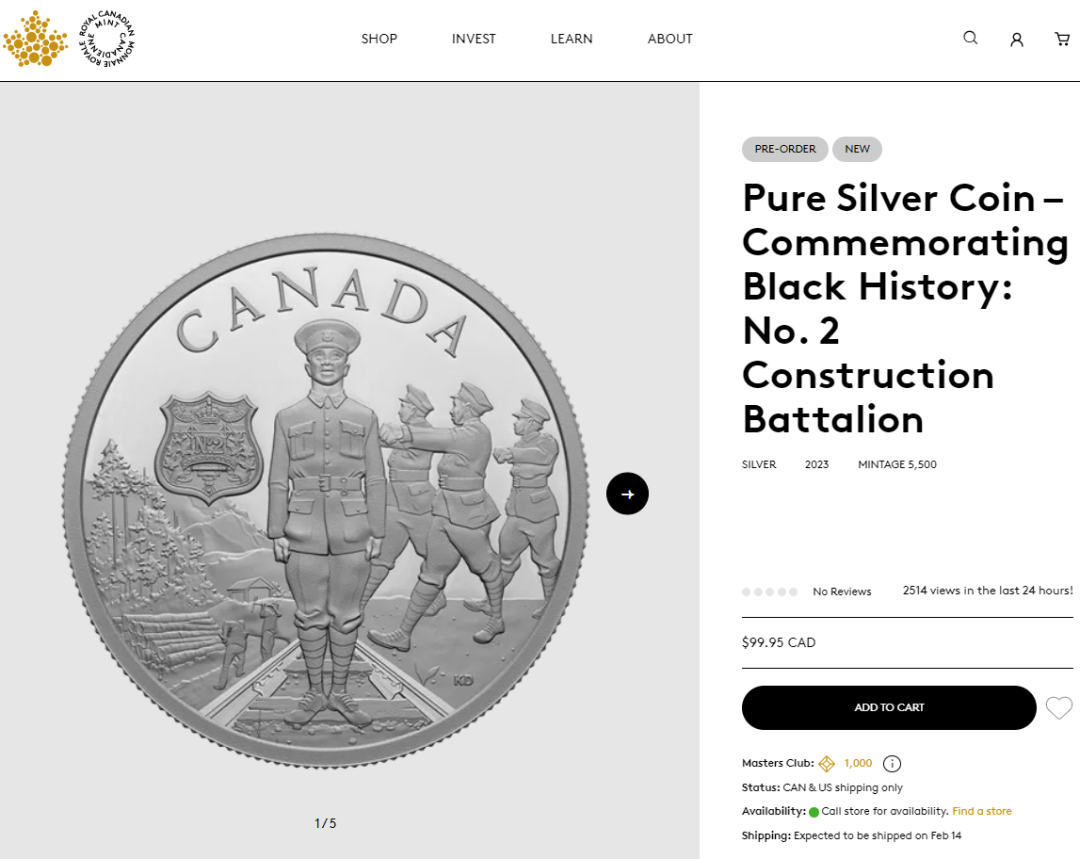Viewport: 1080px width, 859px height.
Task: Click the No Reviews text
Action: click(841, 592)
